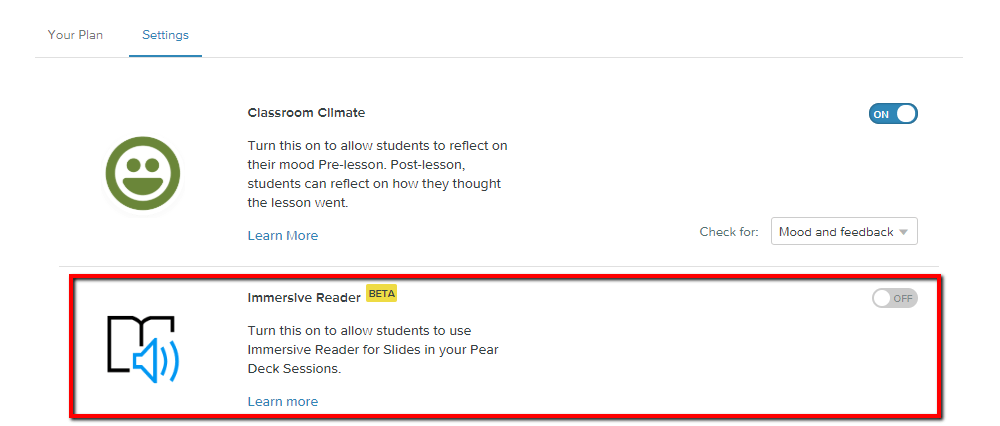Click the arrow on the Check for dropdown

pyautogui.click(x=903, y=232)
